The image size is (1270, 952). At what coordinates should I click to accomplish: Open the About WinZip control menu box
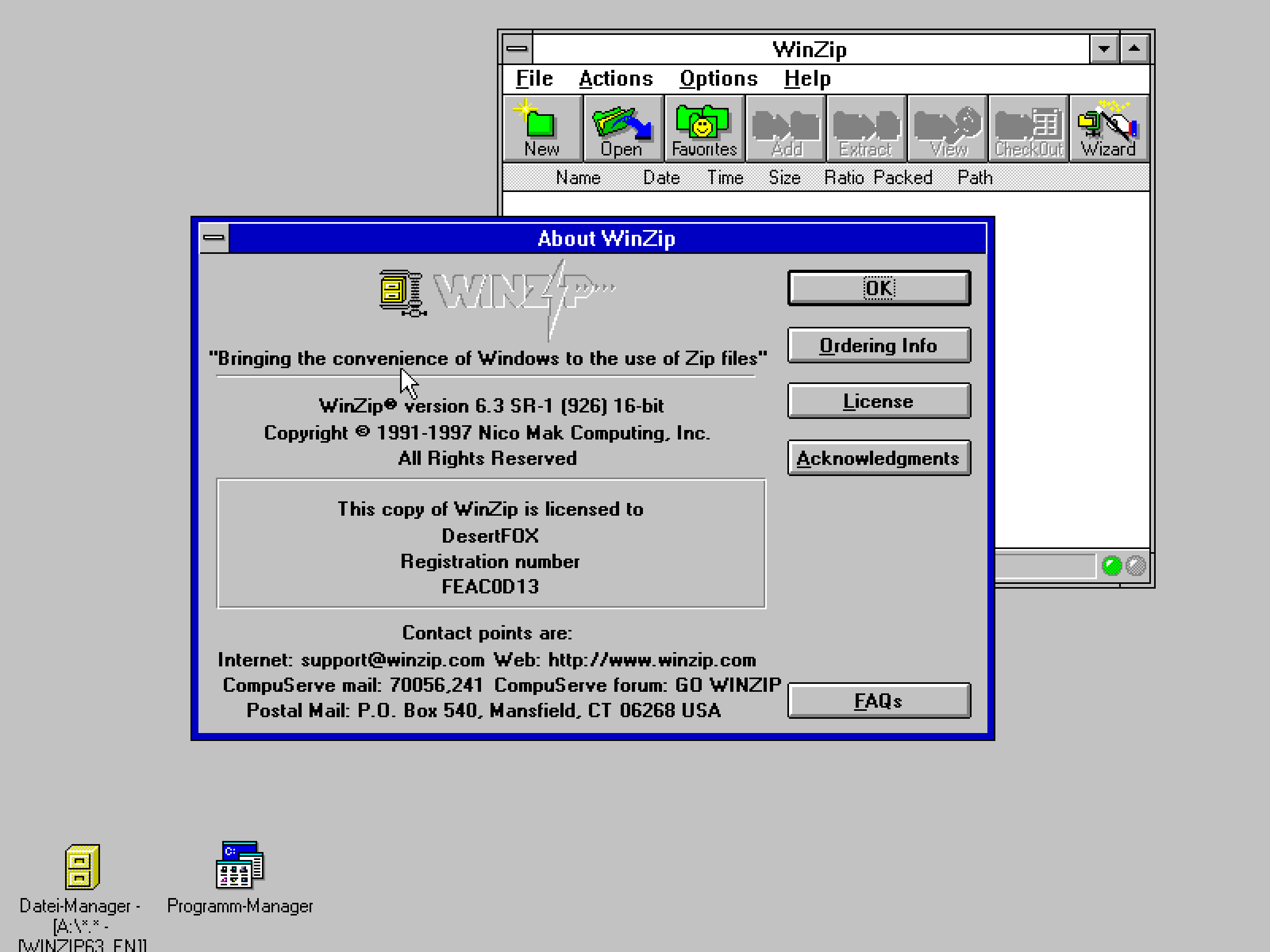(x=214, y=237)
